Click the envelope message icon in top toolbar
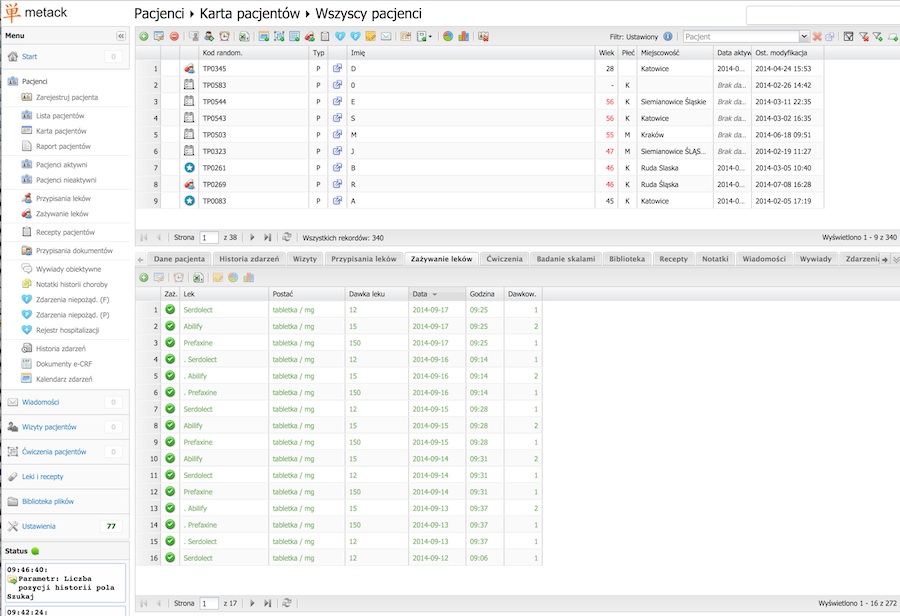Screen dimensions: 900x616 (386, 36)
